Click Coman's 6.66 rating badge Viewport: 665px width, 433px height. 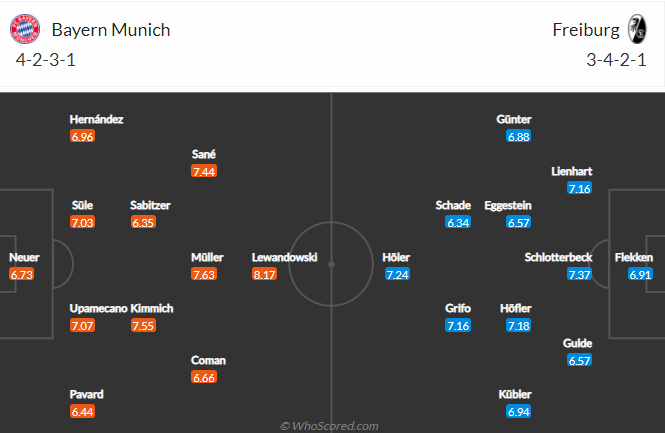204,377
